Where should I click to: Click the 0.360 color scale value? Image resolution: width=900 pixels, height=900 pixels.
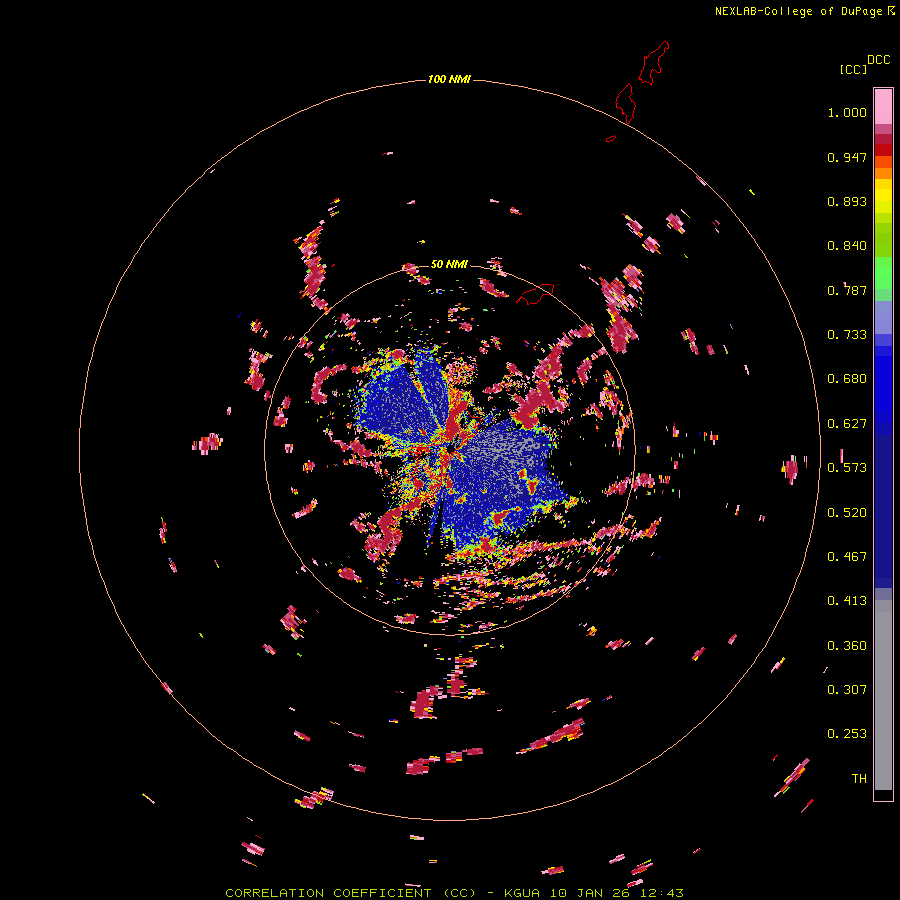(847, 646)
